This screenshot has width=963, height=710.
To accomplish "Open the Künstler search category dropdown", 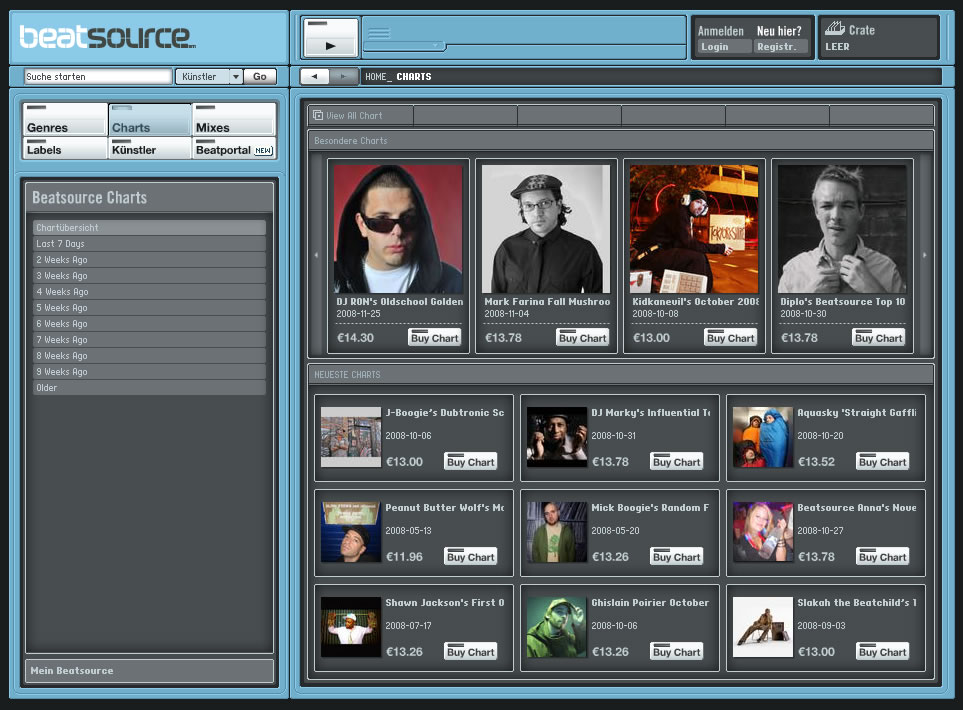I will [x=209, y=76].
